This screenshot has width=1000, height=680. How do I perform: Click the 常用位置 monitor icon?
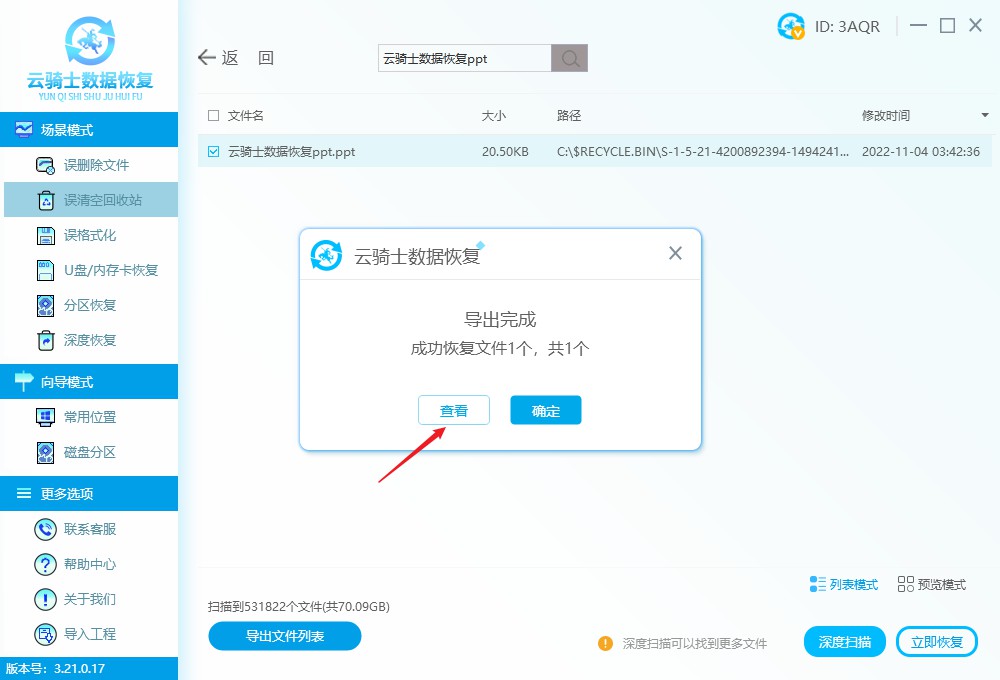coord(45,417)
